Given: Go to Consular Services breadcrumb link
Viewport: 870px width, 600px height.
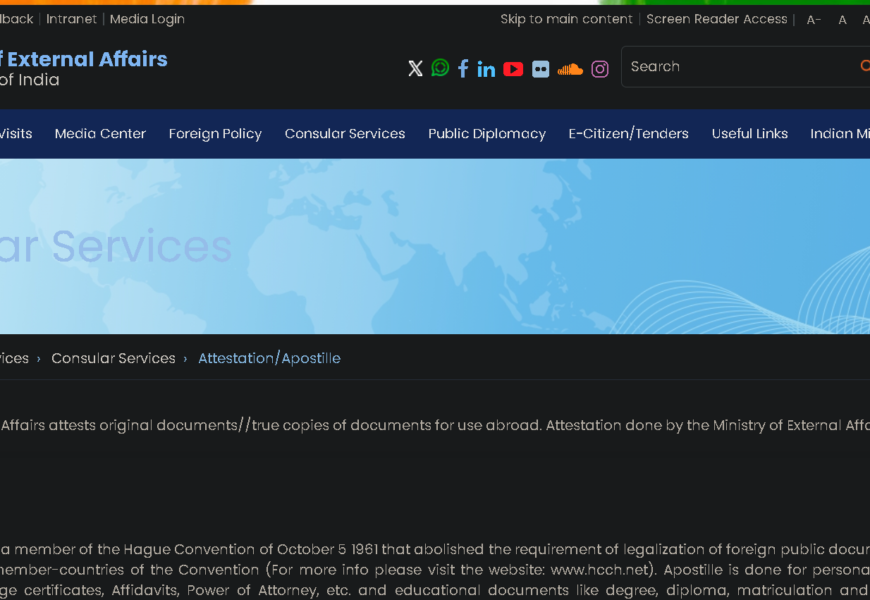Looking at the screenshot, I should (x=113, y=358).
